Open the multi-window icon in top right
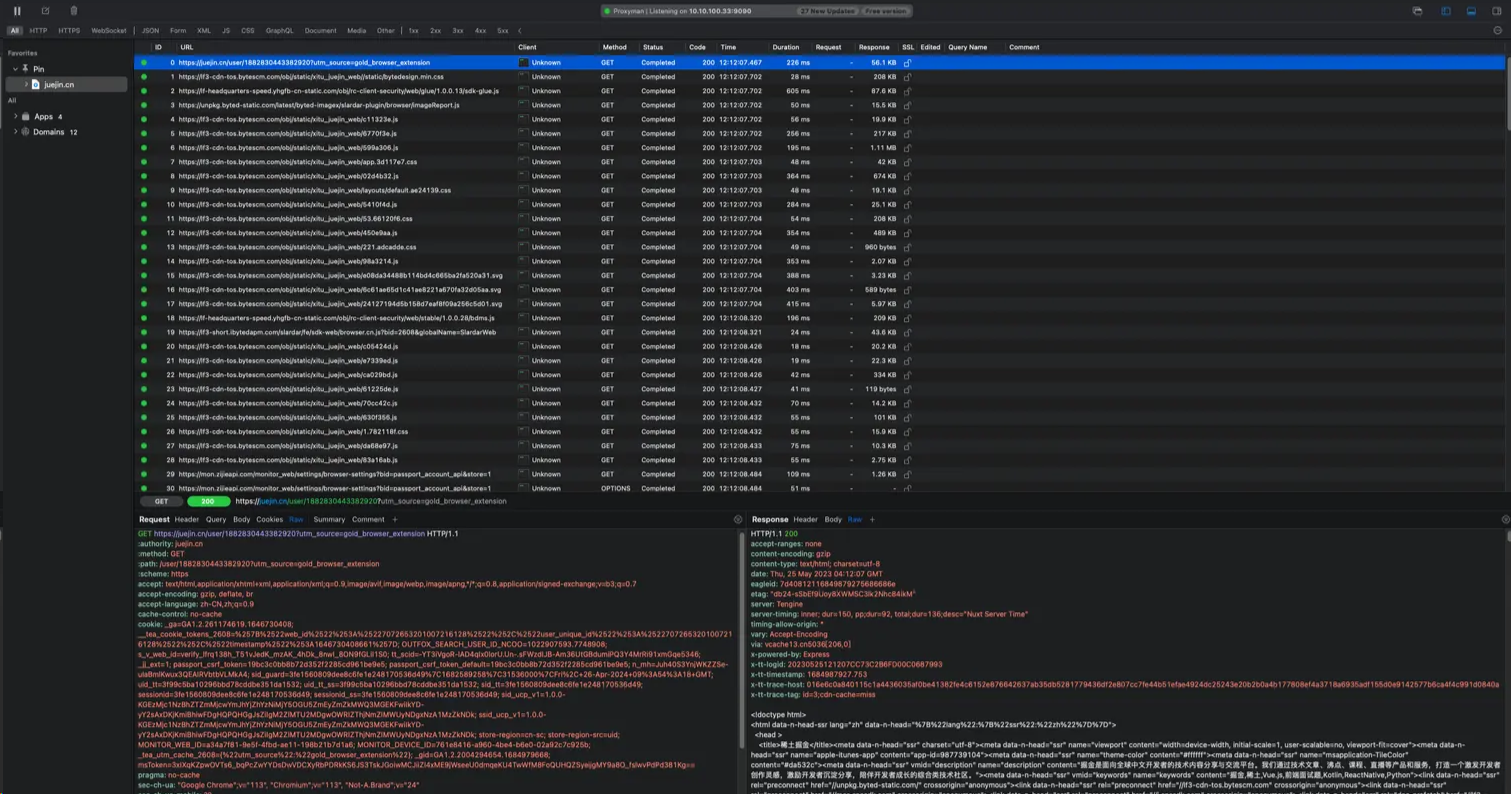The width and height of the screenshot is (1511, 794). [x=1417, y=11]
